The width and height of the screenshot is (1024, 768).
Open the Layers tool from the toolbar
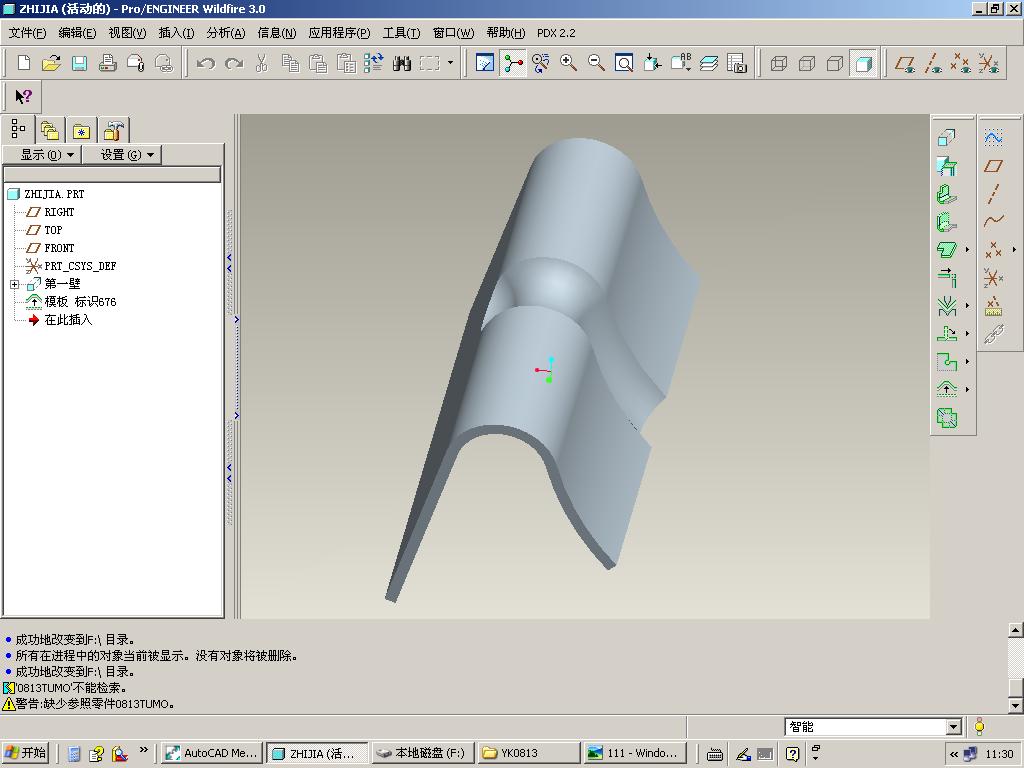(x=709, y=63)
